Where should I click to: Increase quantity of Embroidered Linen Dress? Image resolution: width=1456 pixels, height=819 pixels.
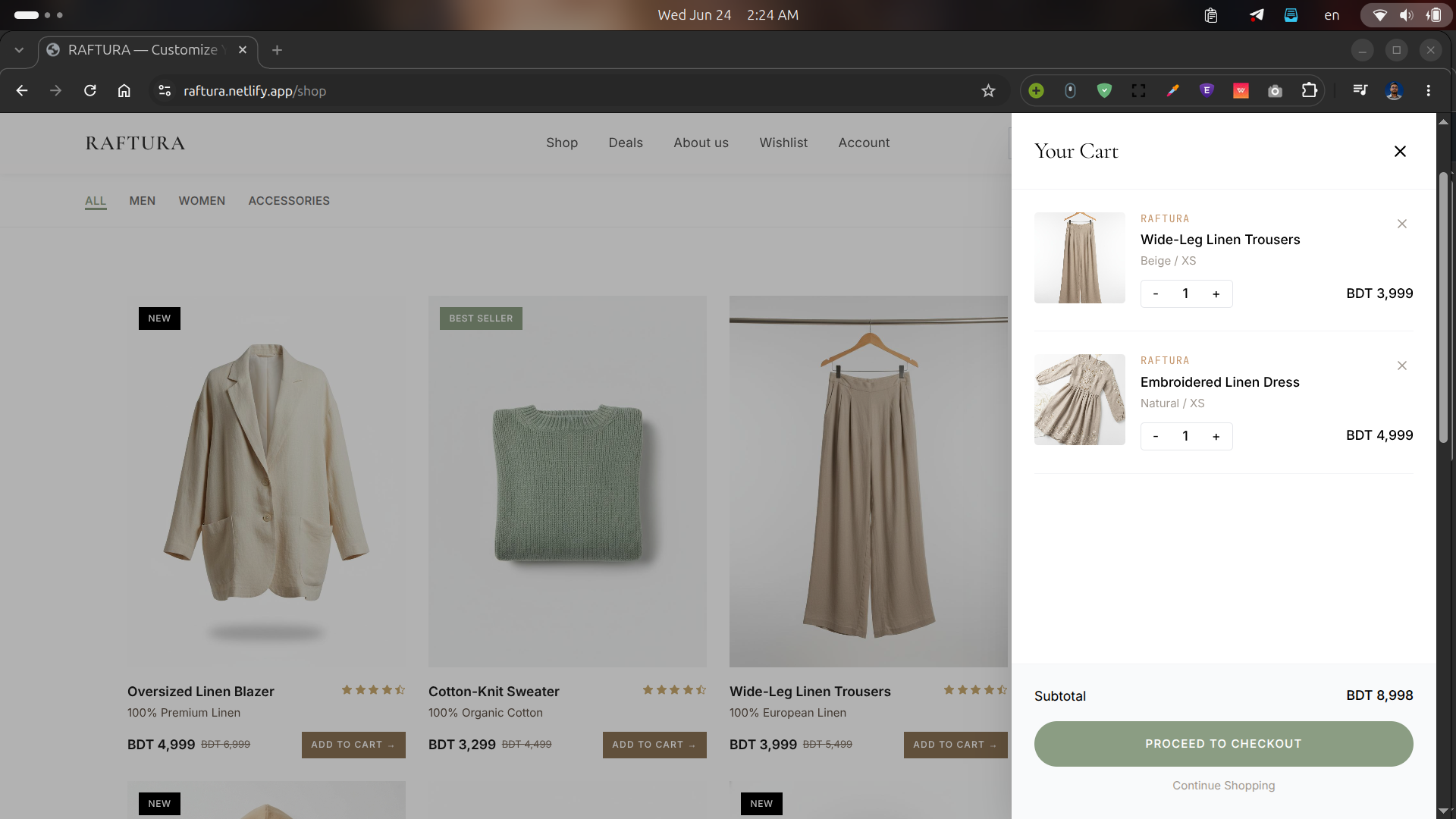pyautogui.click(x=1216, y=436)
